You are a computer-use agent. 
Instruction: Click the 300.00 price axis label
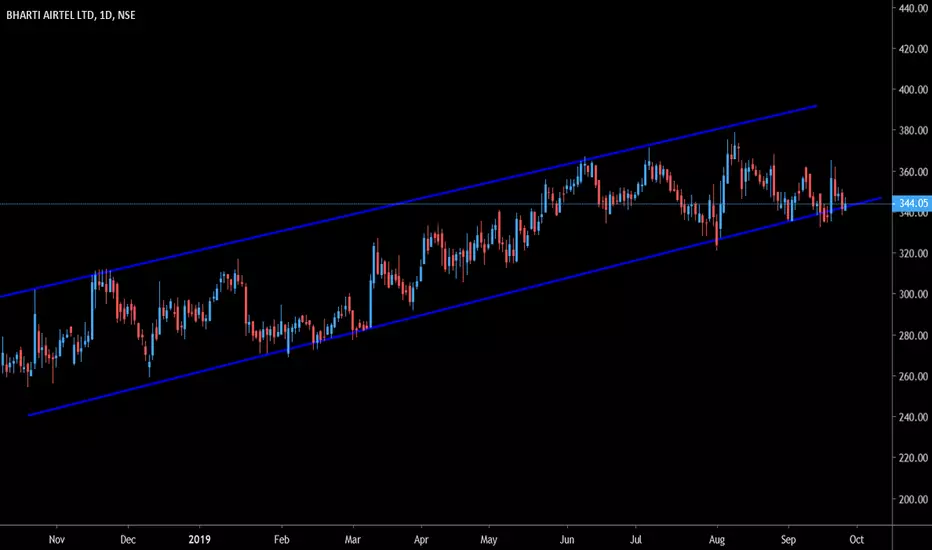click(x=914, y=294)
